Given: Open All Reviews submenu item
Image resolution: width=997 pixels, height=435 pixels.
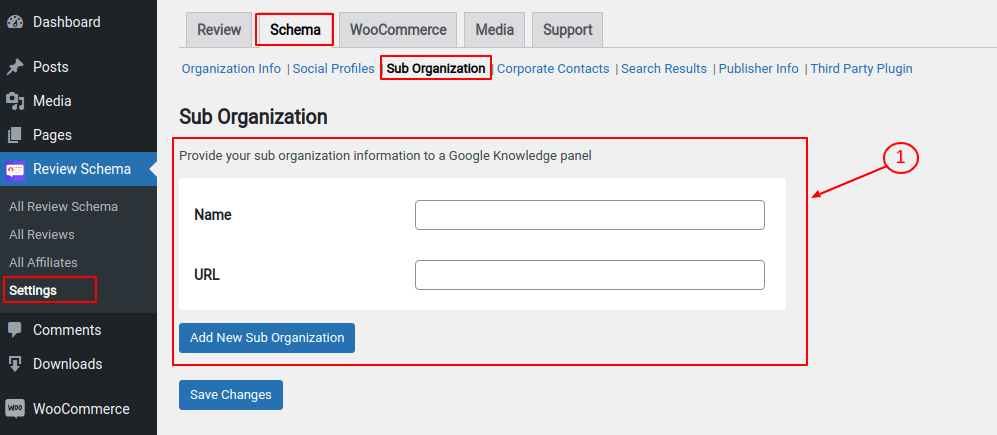Looking at the screenshot, I should click(x=42, y=235).
